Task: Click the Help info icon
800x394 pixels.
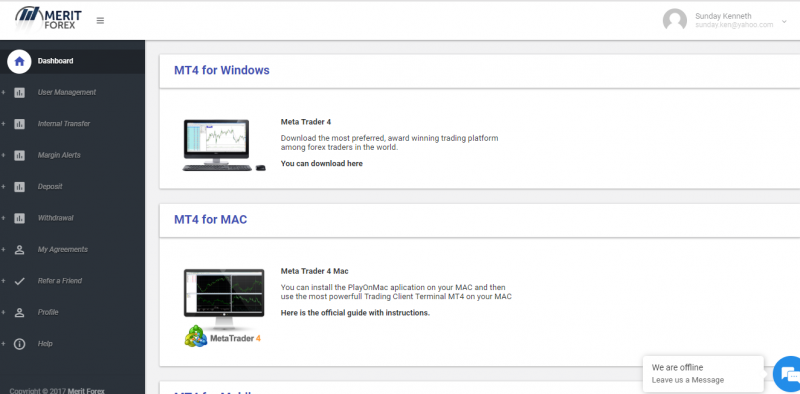Action: click(19, 344)
